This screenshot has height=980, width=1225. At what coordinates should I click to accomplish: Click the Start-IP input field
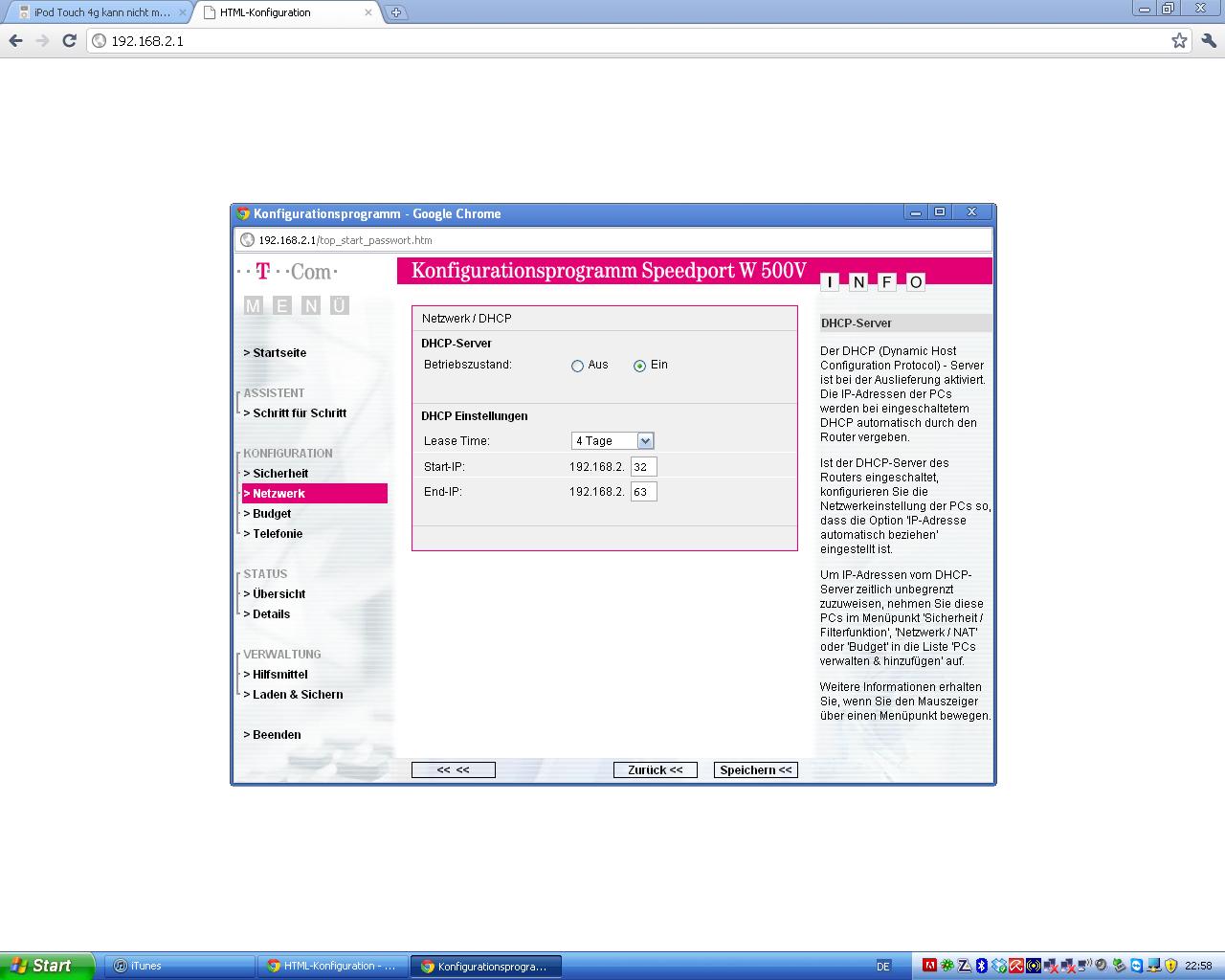(x=643, y=467)
